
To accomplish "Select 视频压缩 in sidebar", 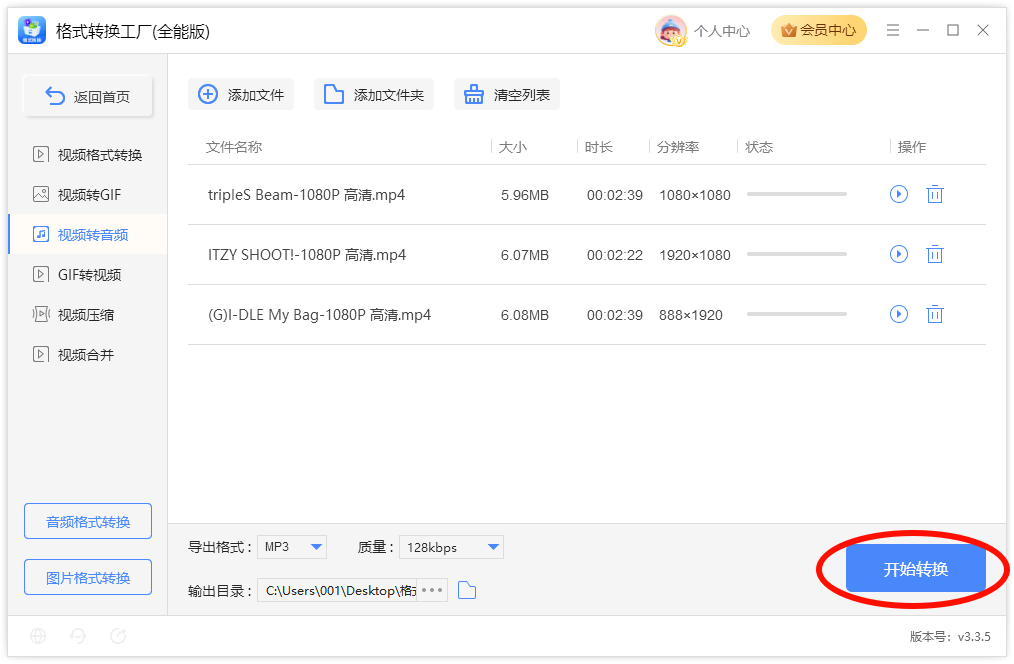I will [x=88, y=315].
